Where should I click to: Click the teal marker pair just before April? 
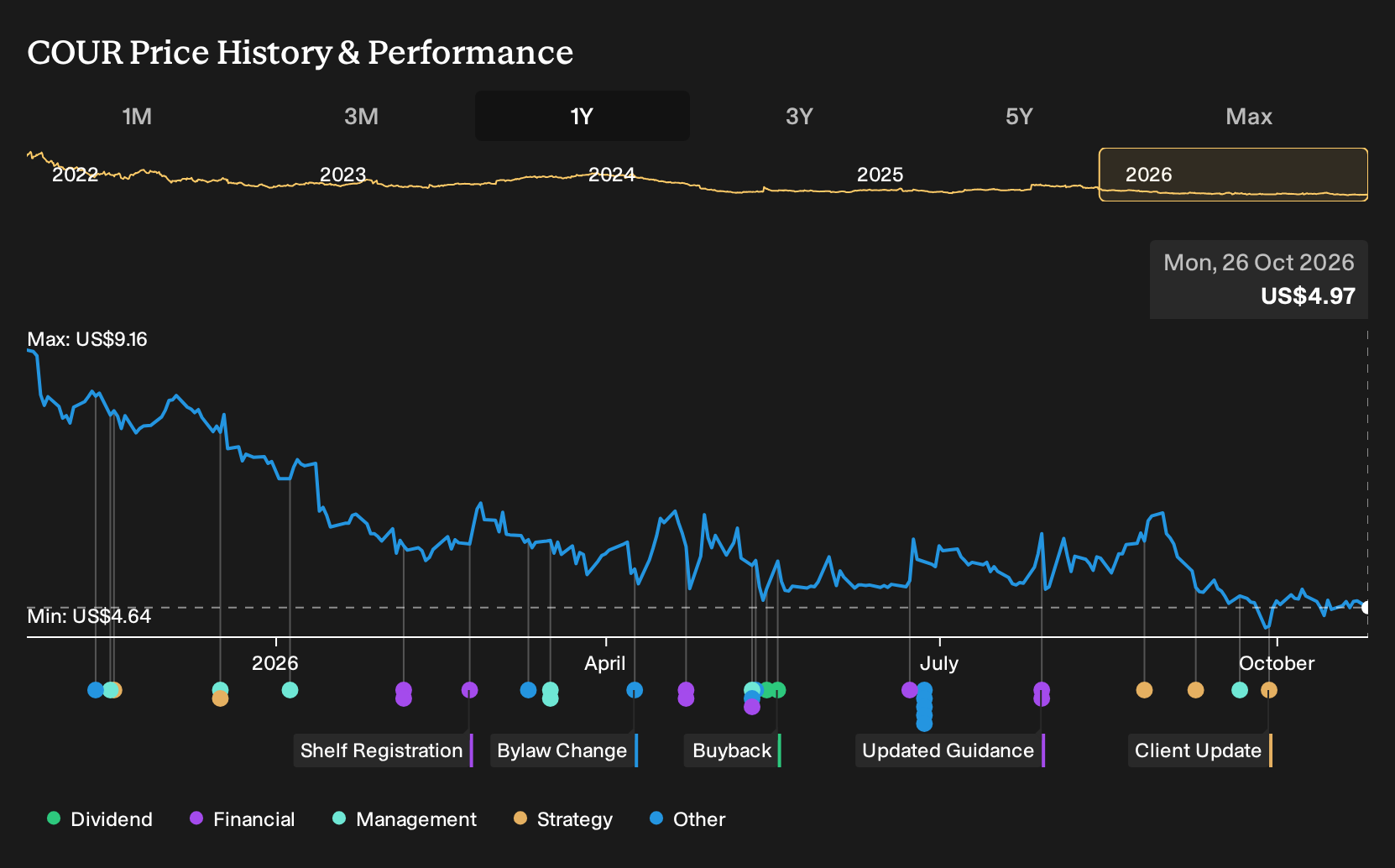pos(550,694)
